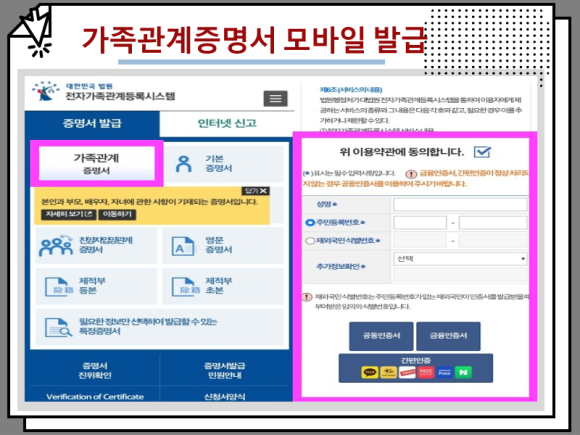The image size is (580, 435).
Task: Click the orange warning icon beside 금융인증서 notice
Action: (411, 174)
